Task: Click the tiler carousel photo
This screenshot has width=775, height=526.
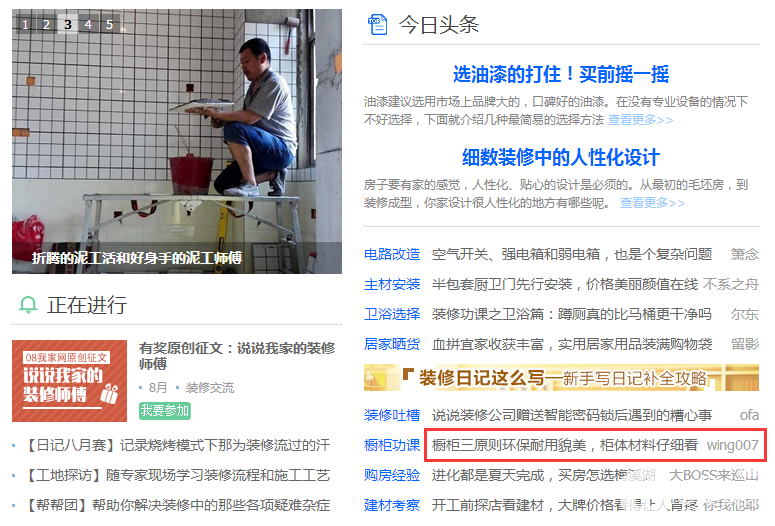Action: coord(177,141)
